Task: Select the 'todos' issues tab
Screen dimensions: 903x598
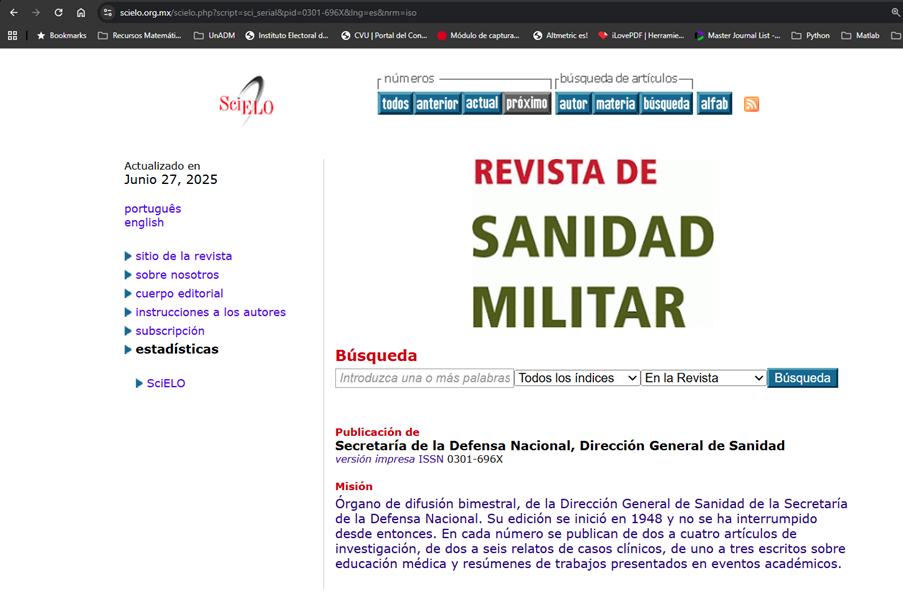Action: (x=395, y=104)
